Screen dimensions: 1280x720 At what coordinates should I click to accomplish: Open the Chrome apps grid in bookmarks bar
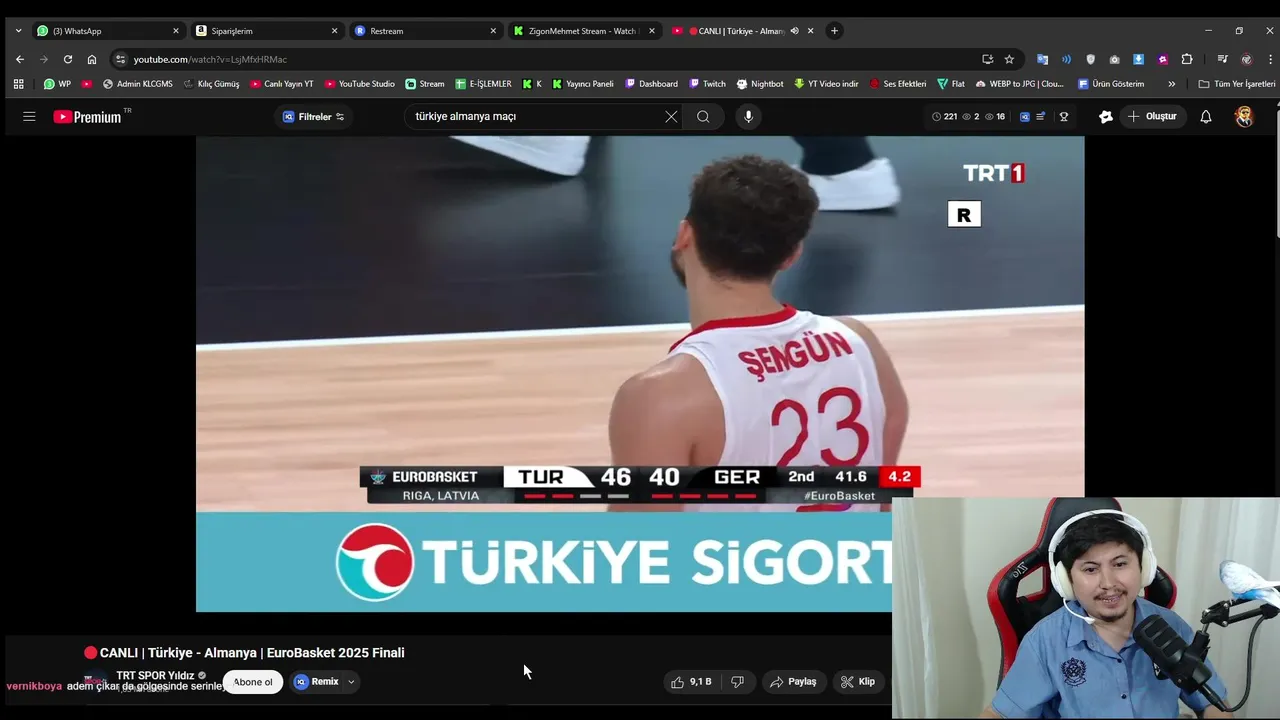18,84
